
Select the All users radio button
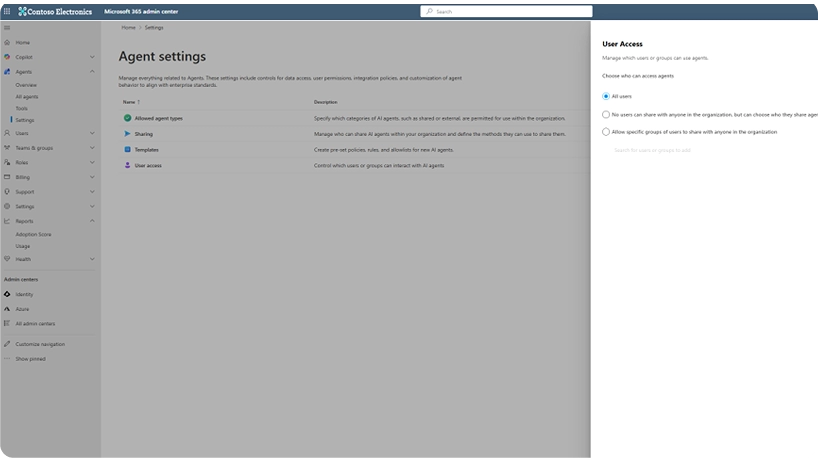(606, 96)
